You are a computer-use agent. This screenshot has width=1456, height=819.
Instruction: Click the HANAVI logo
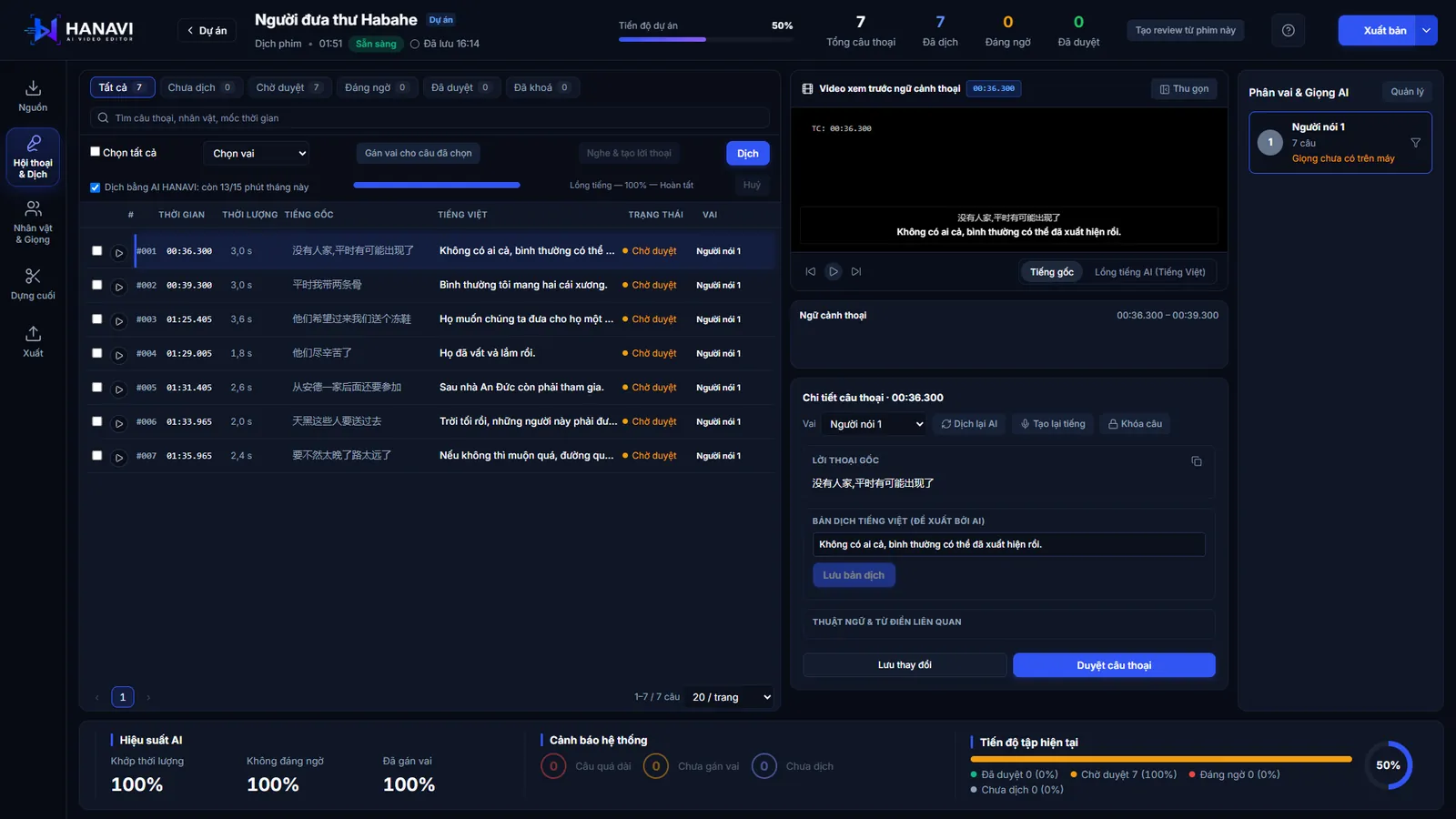79,30
